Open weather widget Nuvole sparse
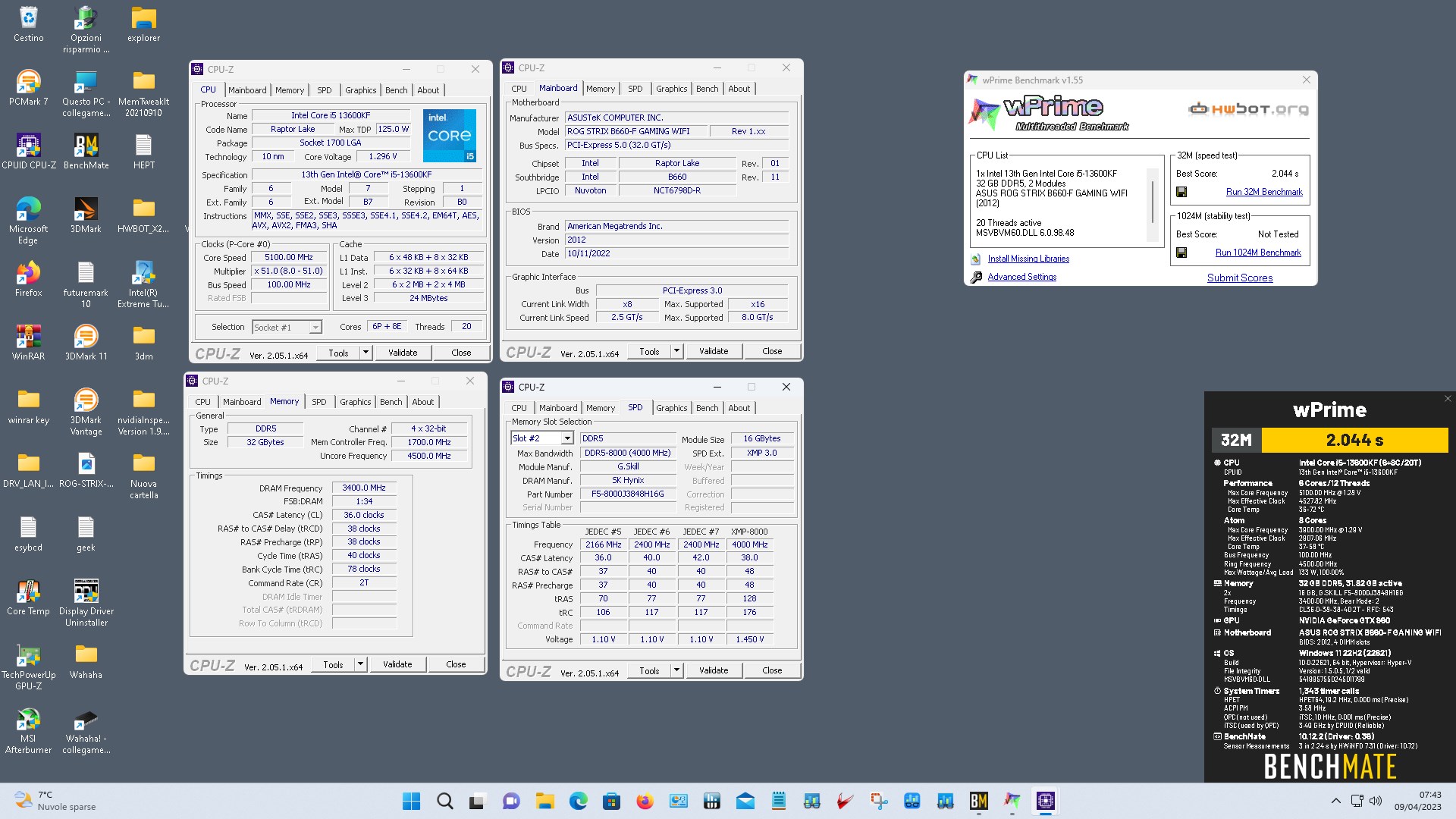The image size is (1456, 819). [x=57, y=801]
